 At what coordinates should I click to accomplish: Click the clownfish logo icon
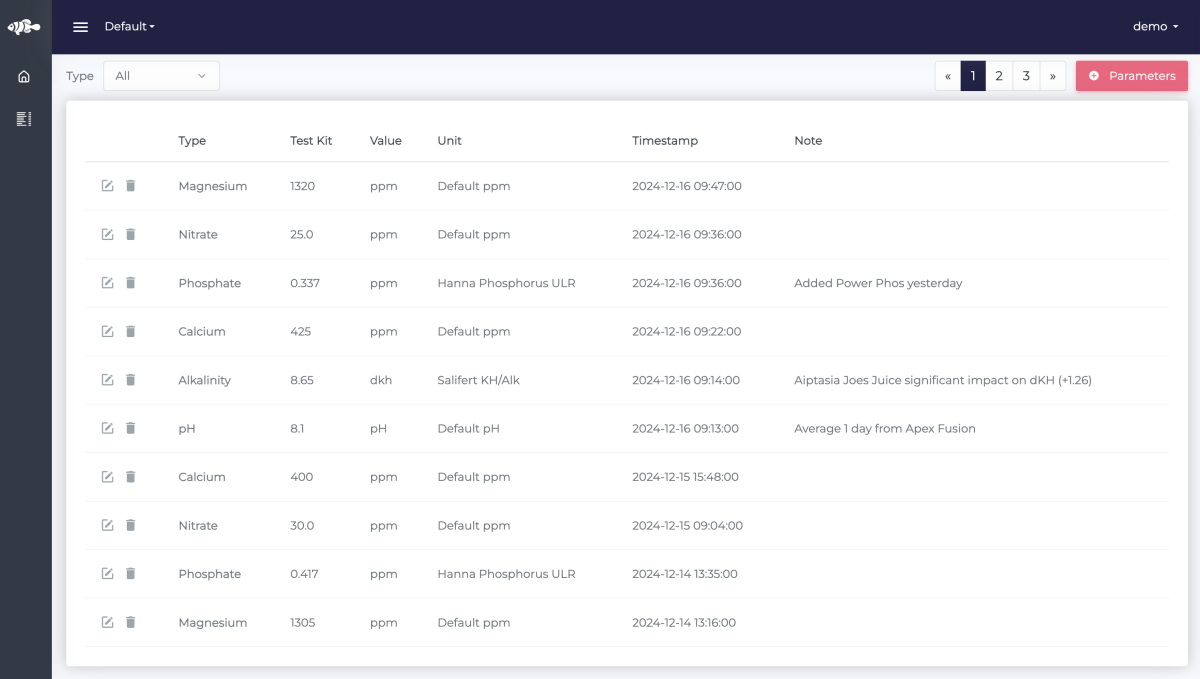coord(24,27)
